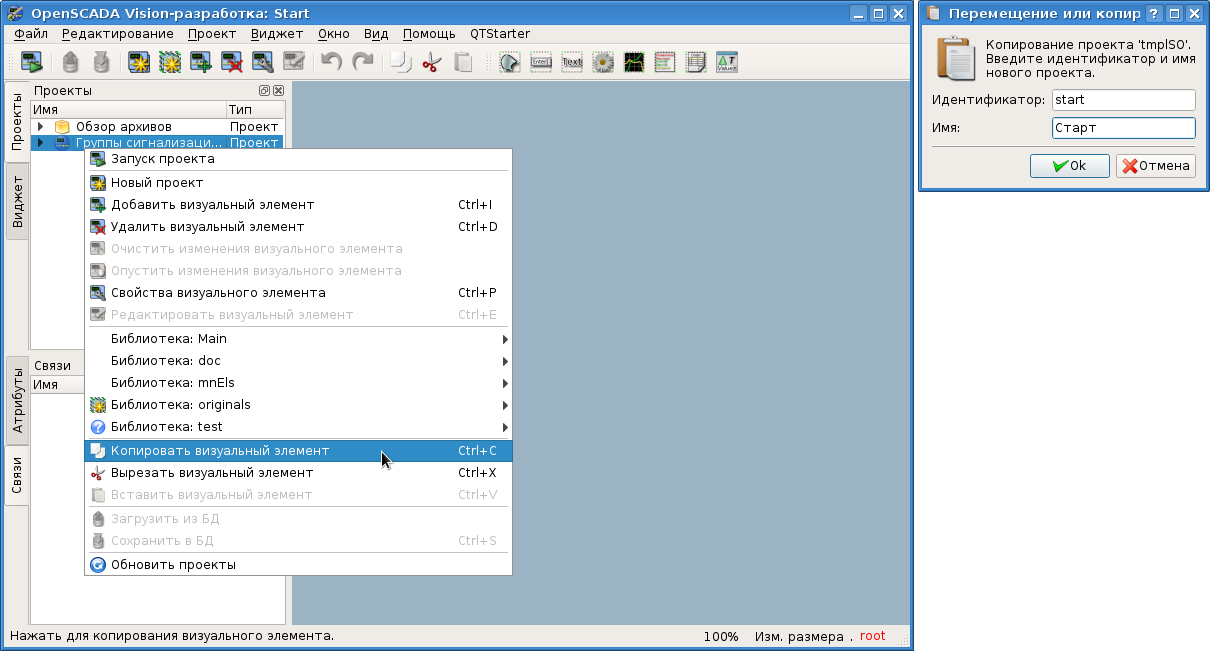Open the Проект menu
The width and height of the screenshot is (1210, 651).
tap(212, 33)
